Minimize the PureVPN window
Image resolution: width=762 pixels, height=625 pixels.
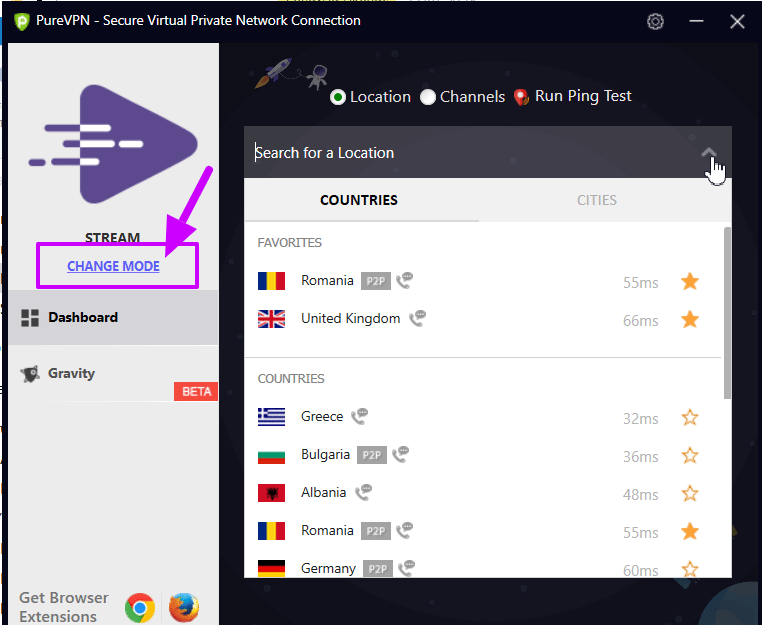click(696, 21)
